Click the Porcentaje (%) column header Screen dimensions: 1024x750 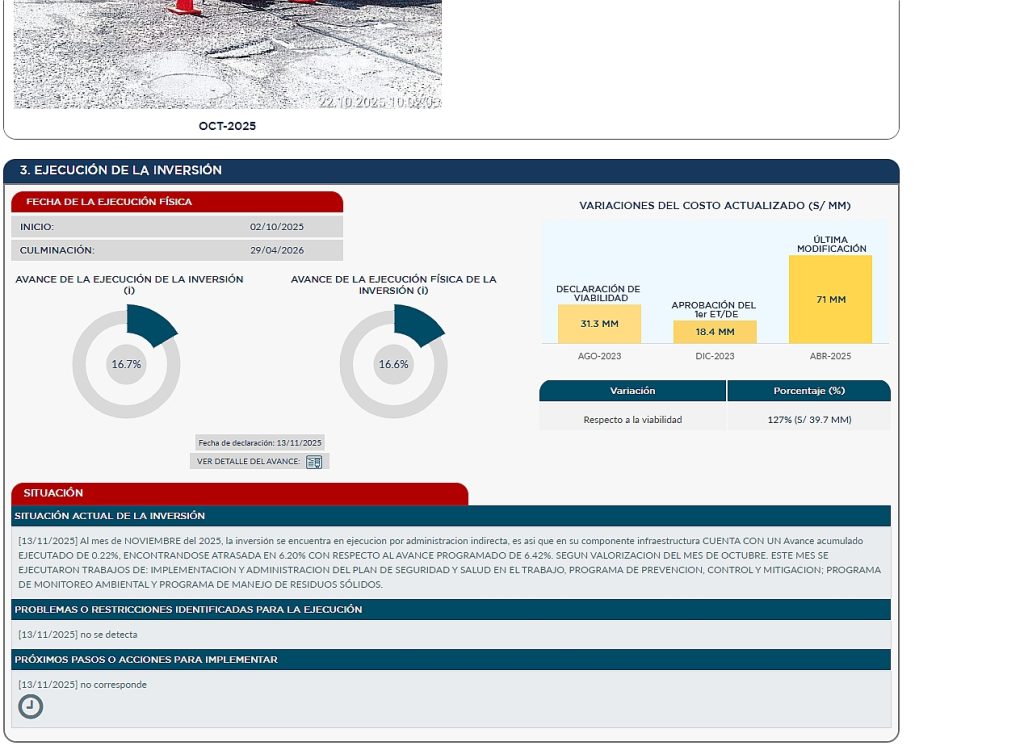(809, 391)
